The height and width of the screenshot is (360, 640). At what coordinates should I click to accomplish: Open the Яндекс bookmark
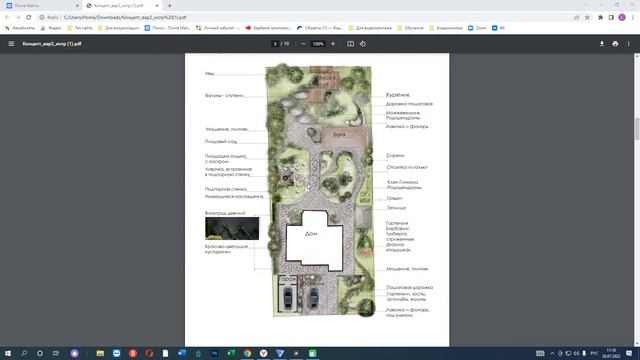[51, 28]
